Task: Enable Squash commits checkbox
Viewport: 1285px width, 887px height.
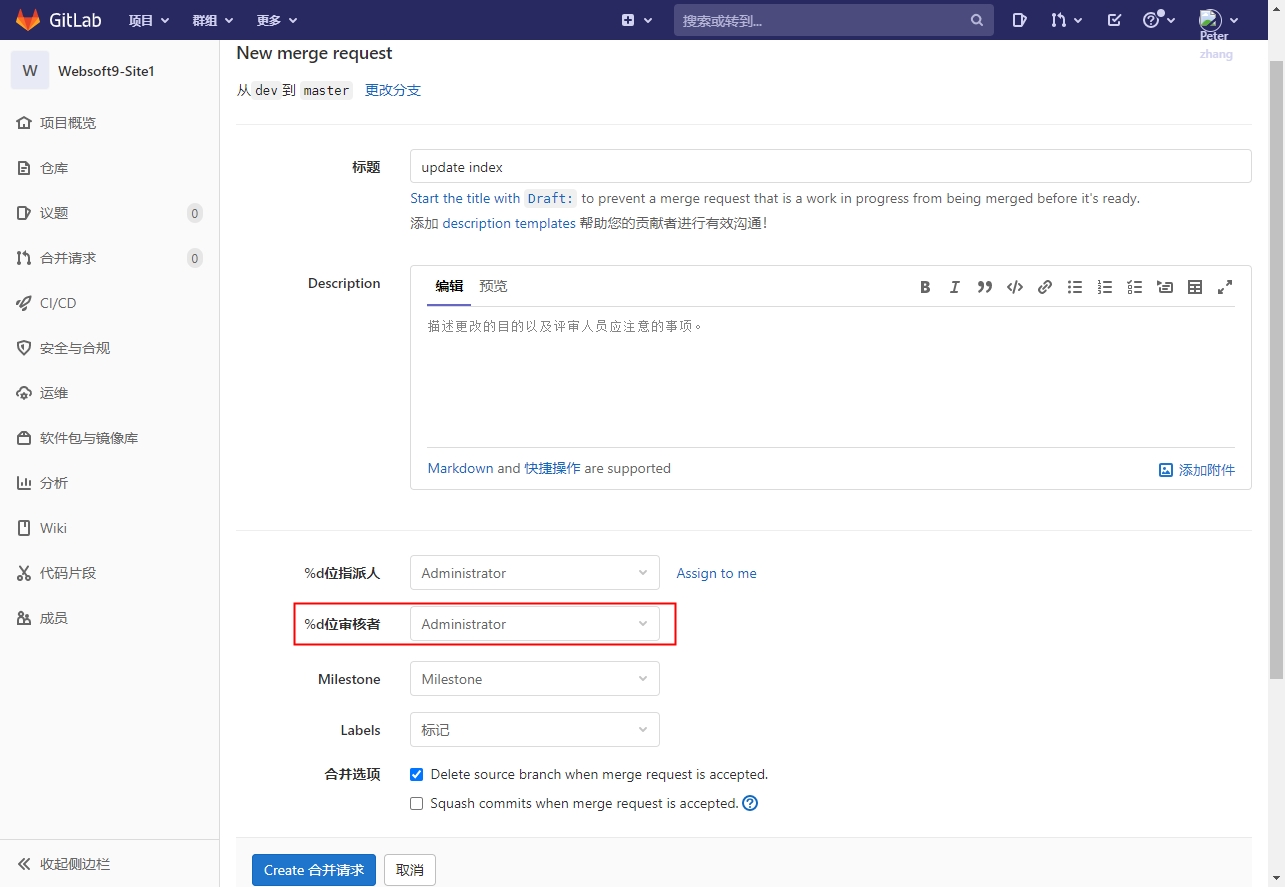Action: point(417,803)
